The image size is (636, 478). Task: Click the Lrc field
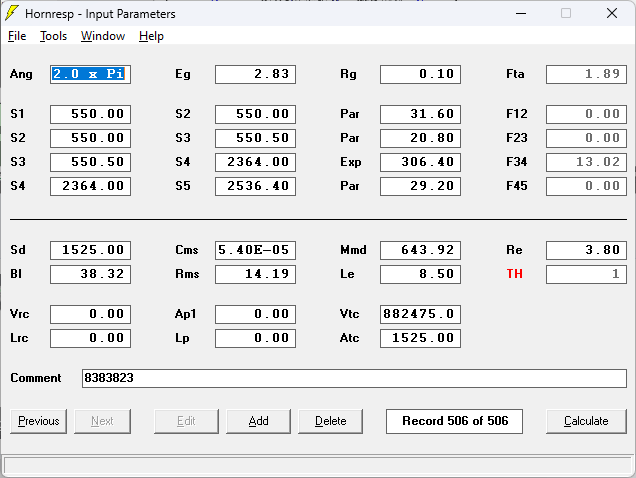[90, 338]
